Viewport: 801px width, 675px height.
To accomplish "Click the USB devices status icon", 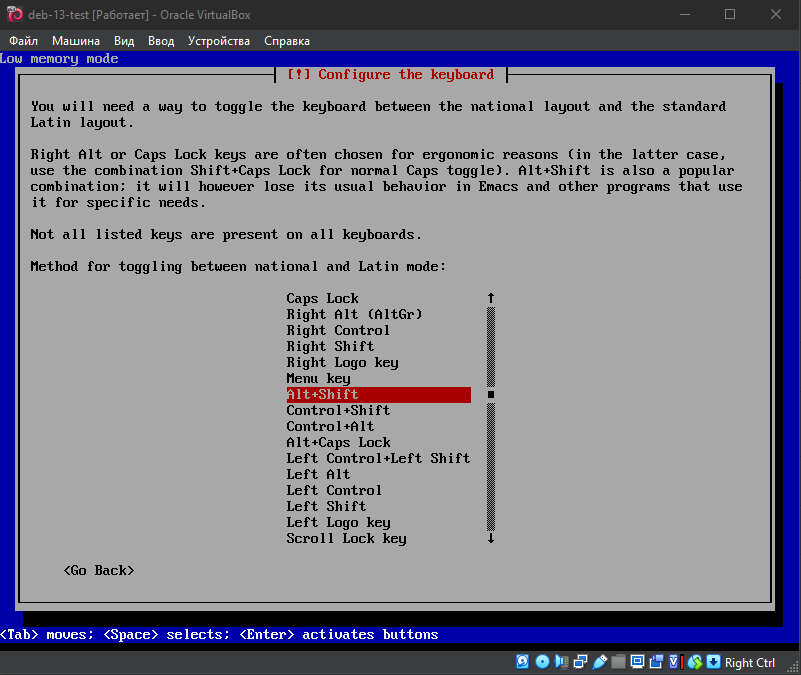I will point(599,662).
